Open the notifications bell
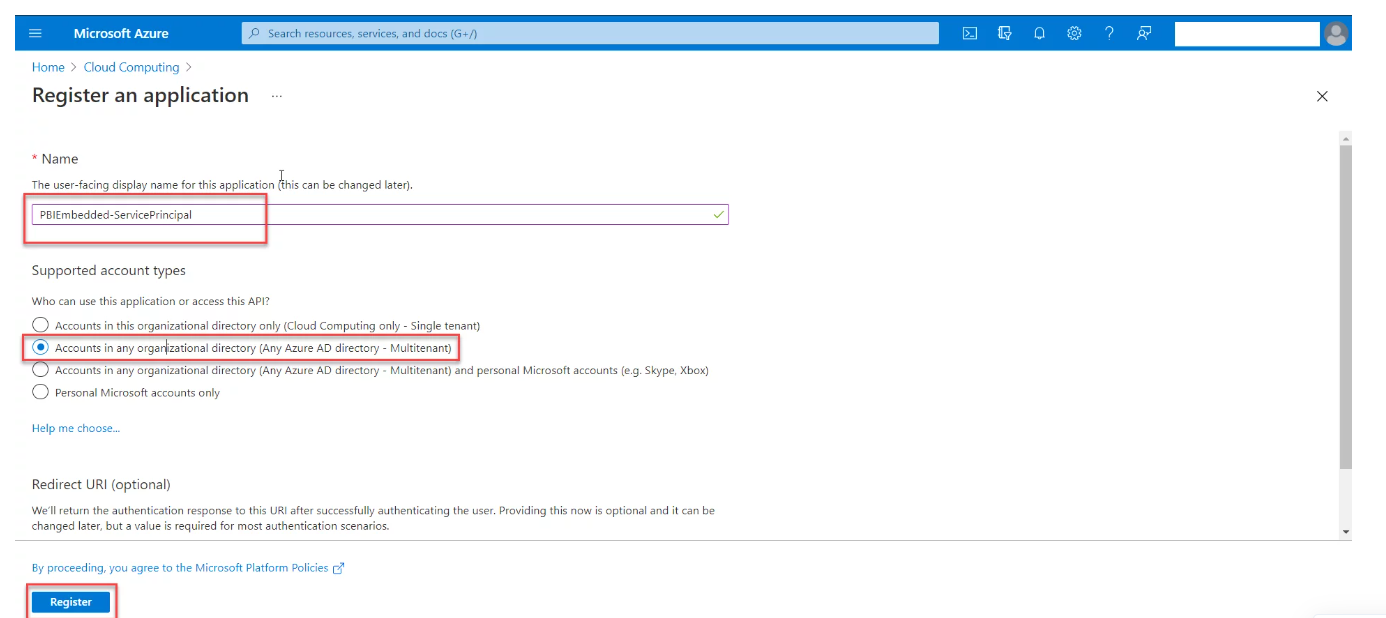 click(x=1040, y=33)
